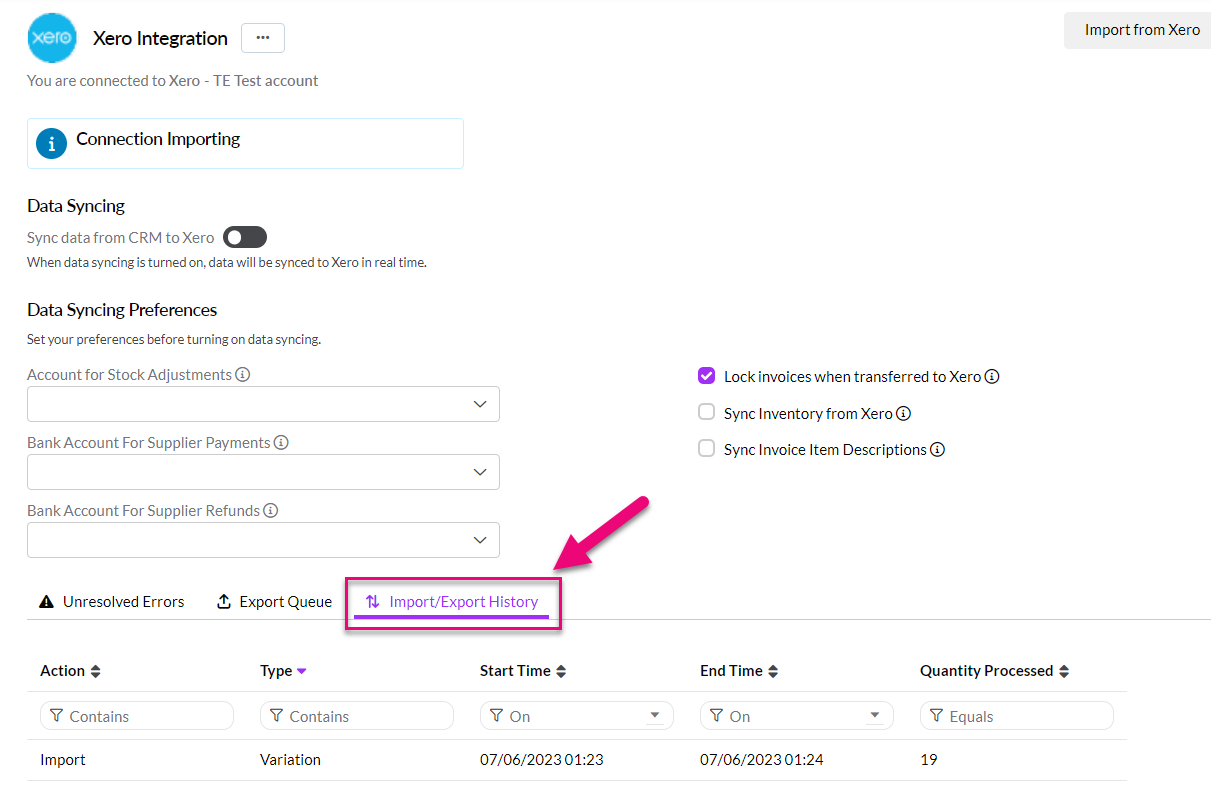Sort by Quantity Processed sort icon
Viewport: 1211px width, 793px height.
pyautogui.click(x=1064, y=672)
